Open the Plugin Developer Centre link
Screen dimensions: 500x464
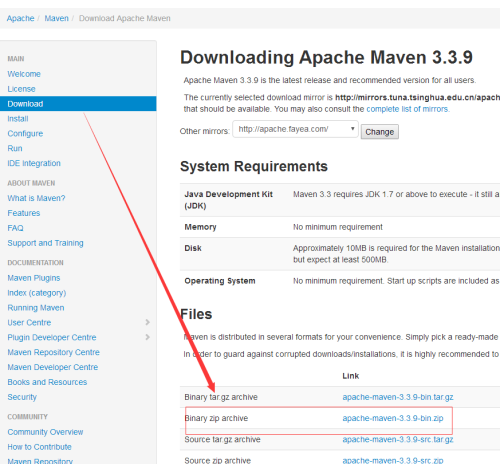point(52,337)
